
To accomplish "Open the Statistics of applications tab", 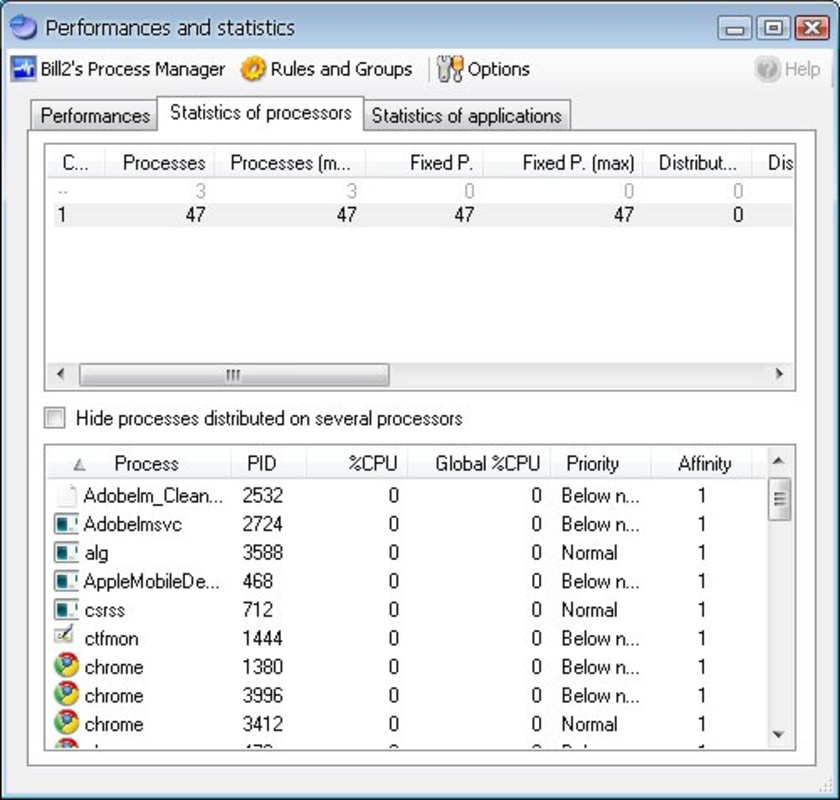I will [466, 116].
